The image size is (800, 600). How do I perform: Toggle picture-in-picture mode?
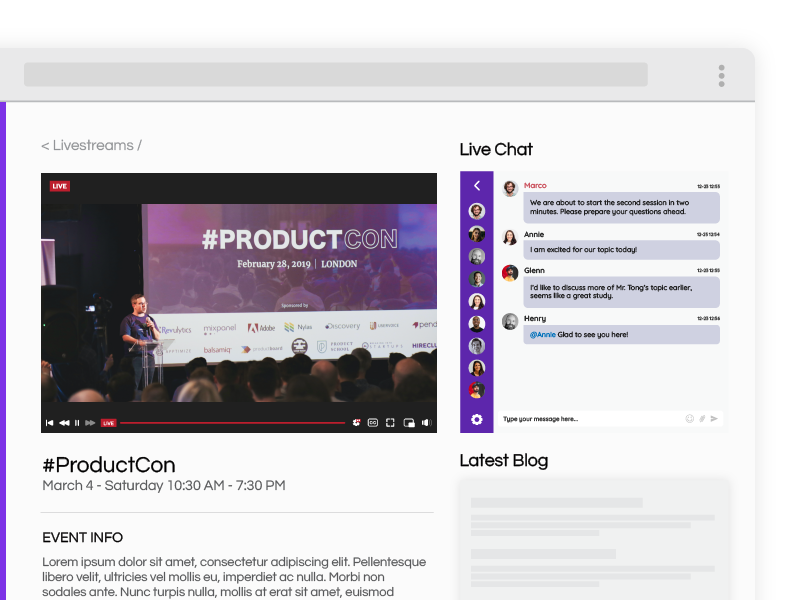click(x=409, y=423)
